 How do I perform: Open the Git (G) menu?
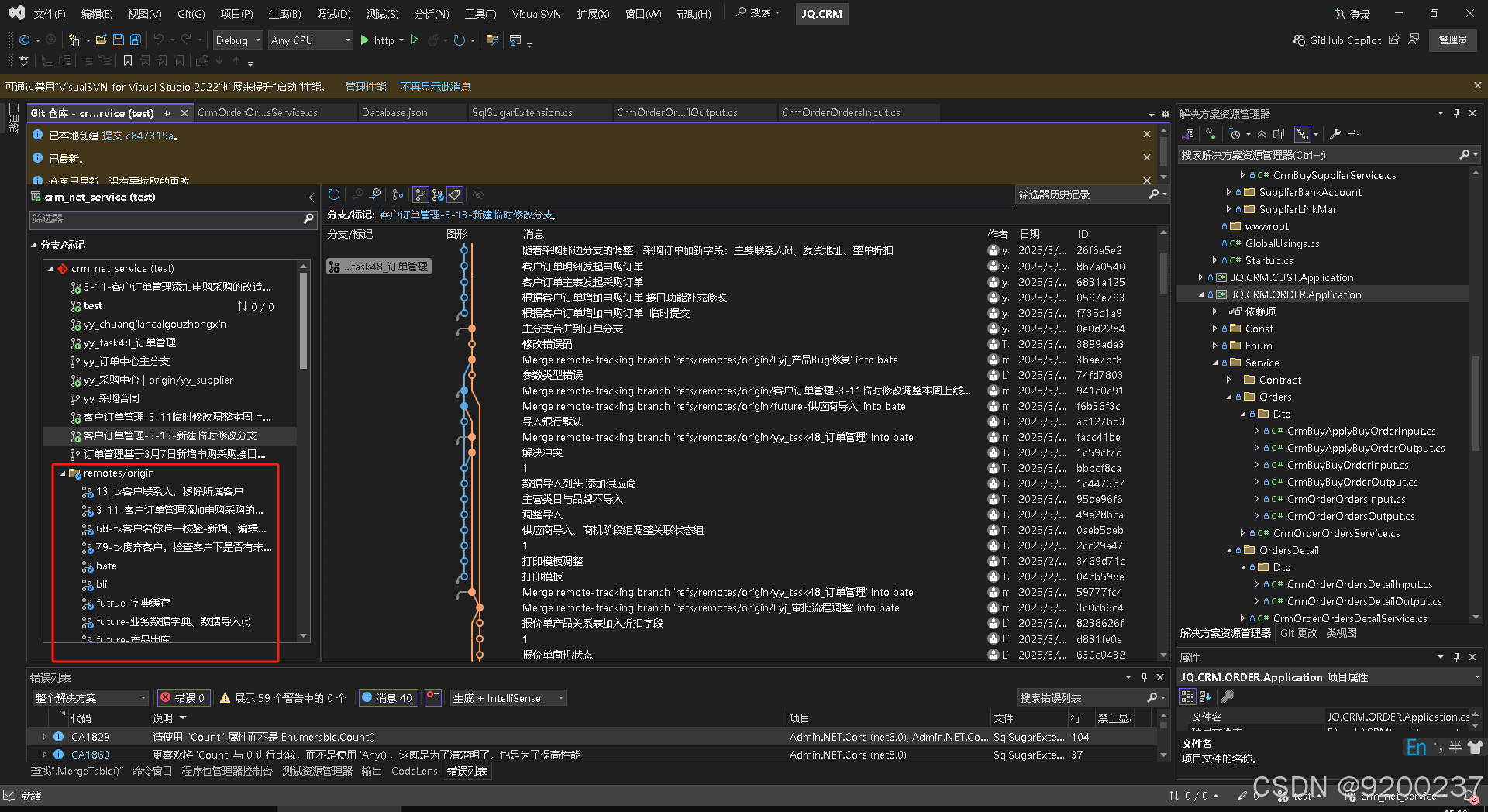click(x=191, y=14)
